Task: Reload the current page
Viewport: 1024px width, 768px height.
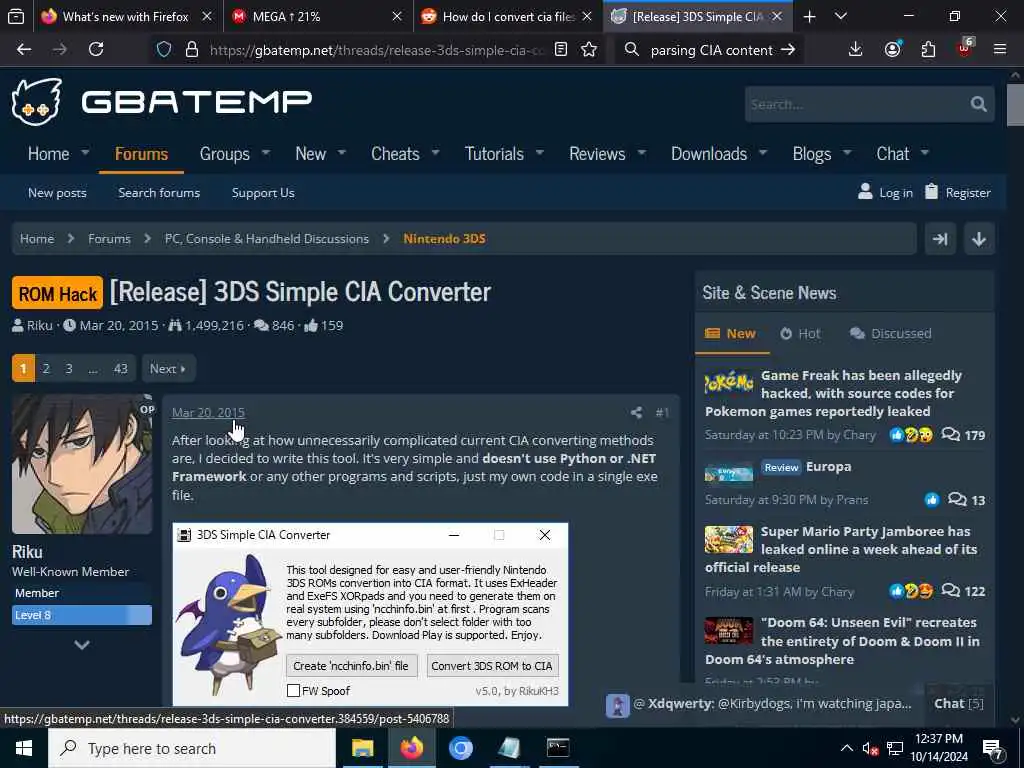Action: click(x=96, y=49)
